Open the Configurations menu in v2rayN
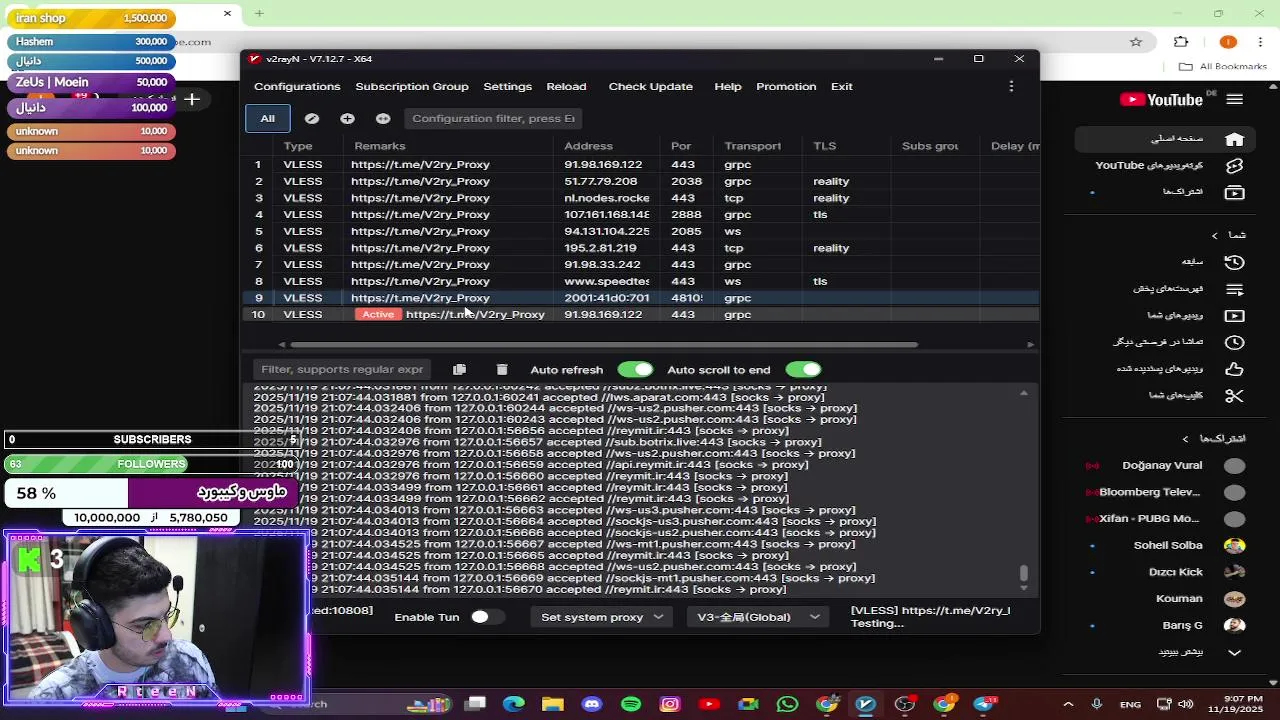The height and width of the screenshot is (720, 1280). (297, 86)
